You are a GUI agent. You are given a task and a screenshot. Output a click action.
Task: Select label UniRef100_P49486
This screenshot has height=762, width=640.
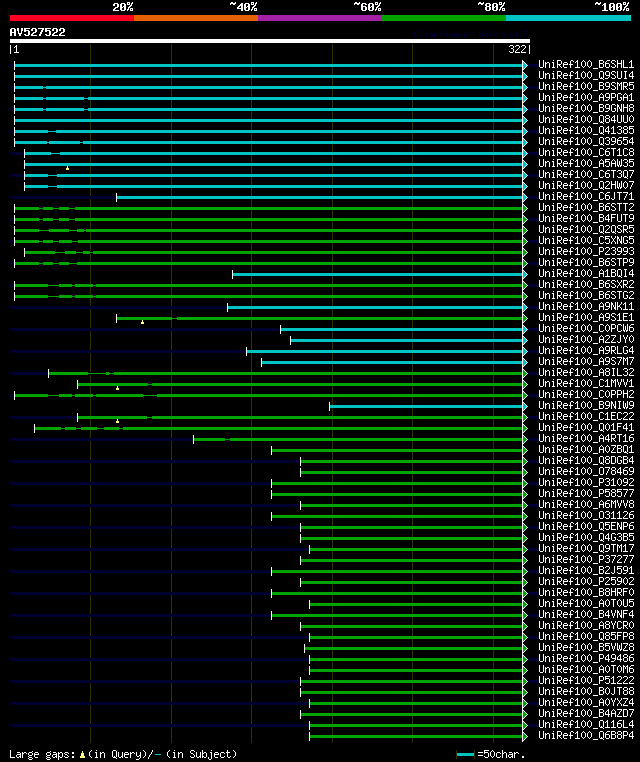point(586,658)
